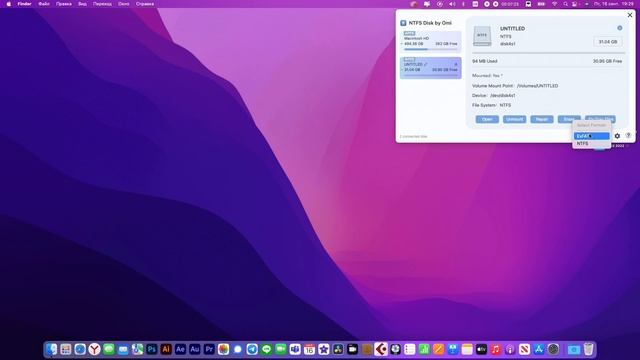This screenshot has width=640, height=360.
Task: Open Numbers from the Dock
Action: click(x=424, y=349)
